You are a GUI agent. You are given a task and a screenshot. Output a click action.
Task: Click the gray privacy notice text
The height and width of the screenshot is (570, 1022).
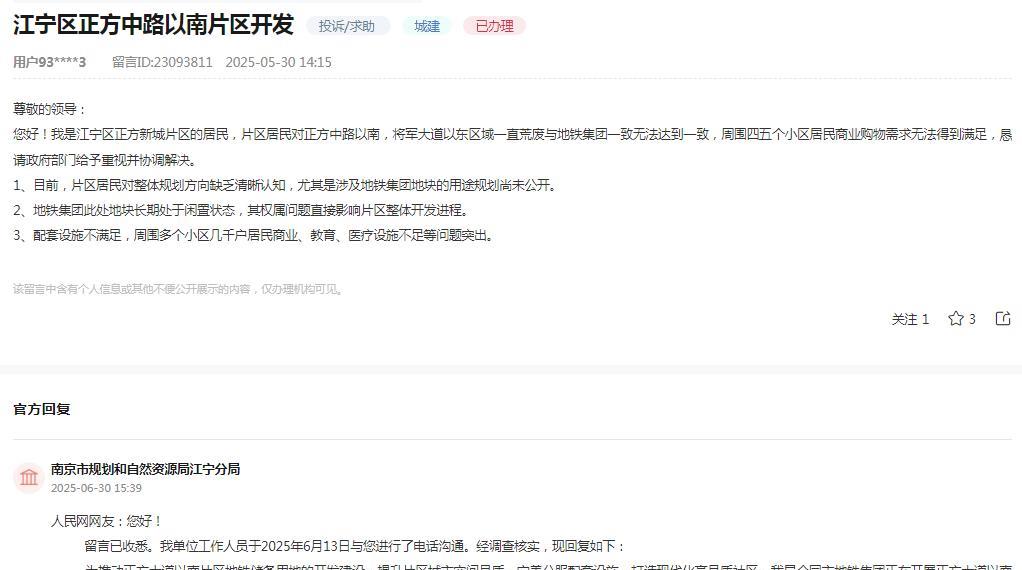(x=179, y=289)
